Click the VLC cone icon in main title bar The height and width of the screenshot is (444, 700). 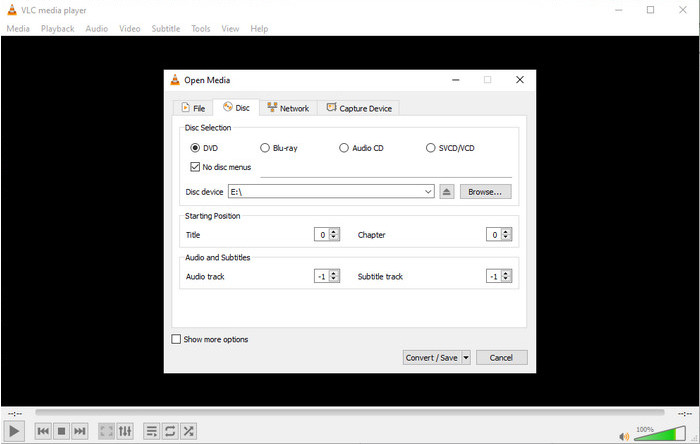tap(12, 9)
